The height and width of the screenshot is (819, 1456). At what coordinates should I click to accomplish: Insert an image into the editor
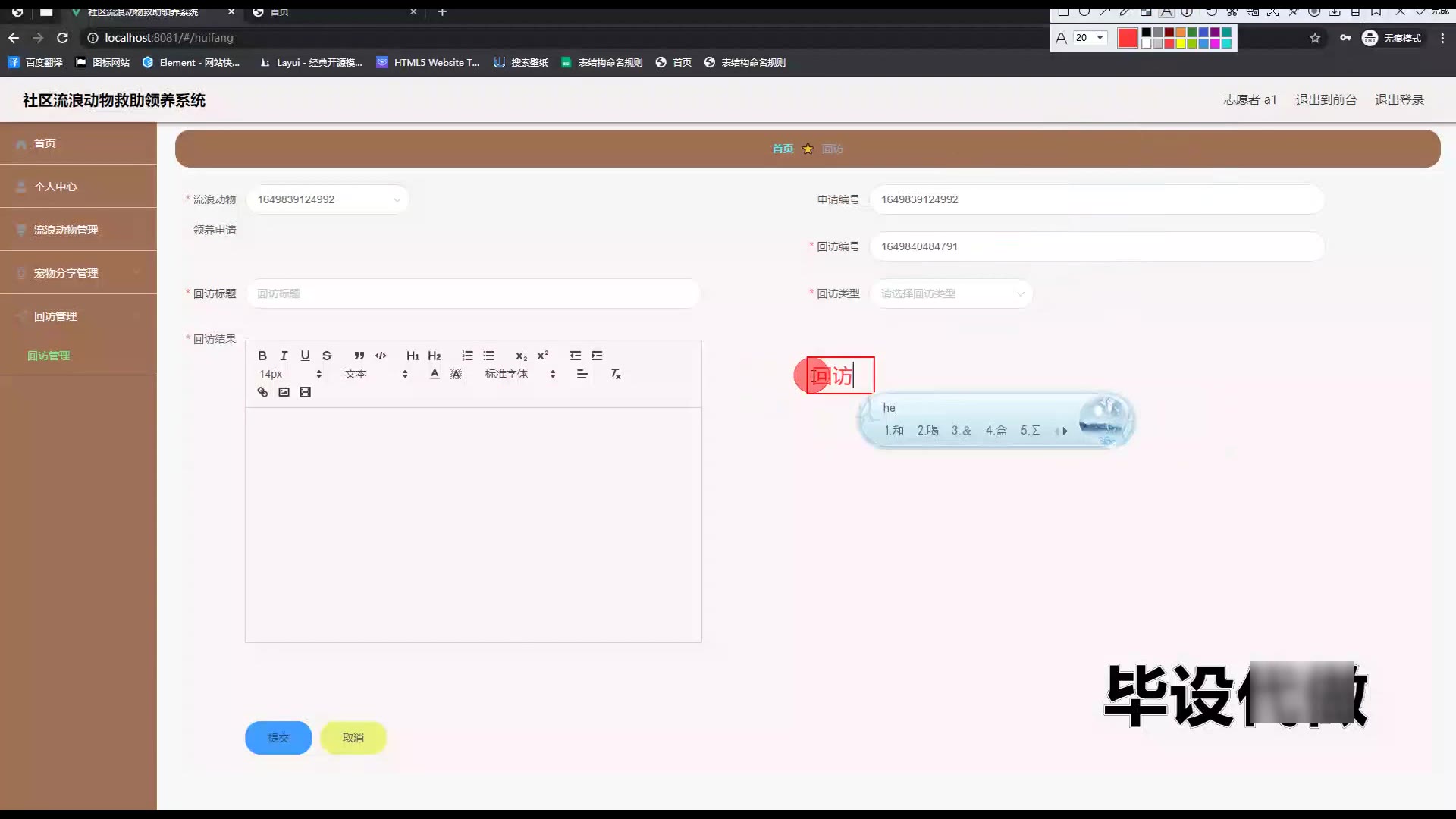[x=284, y=392]
